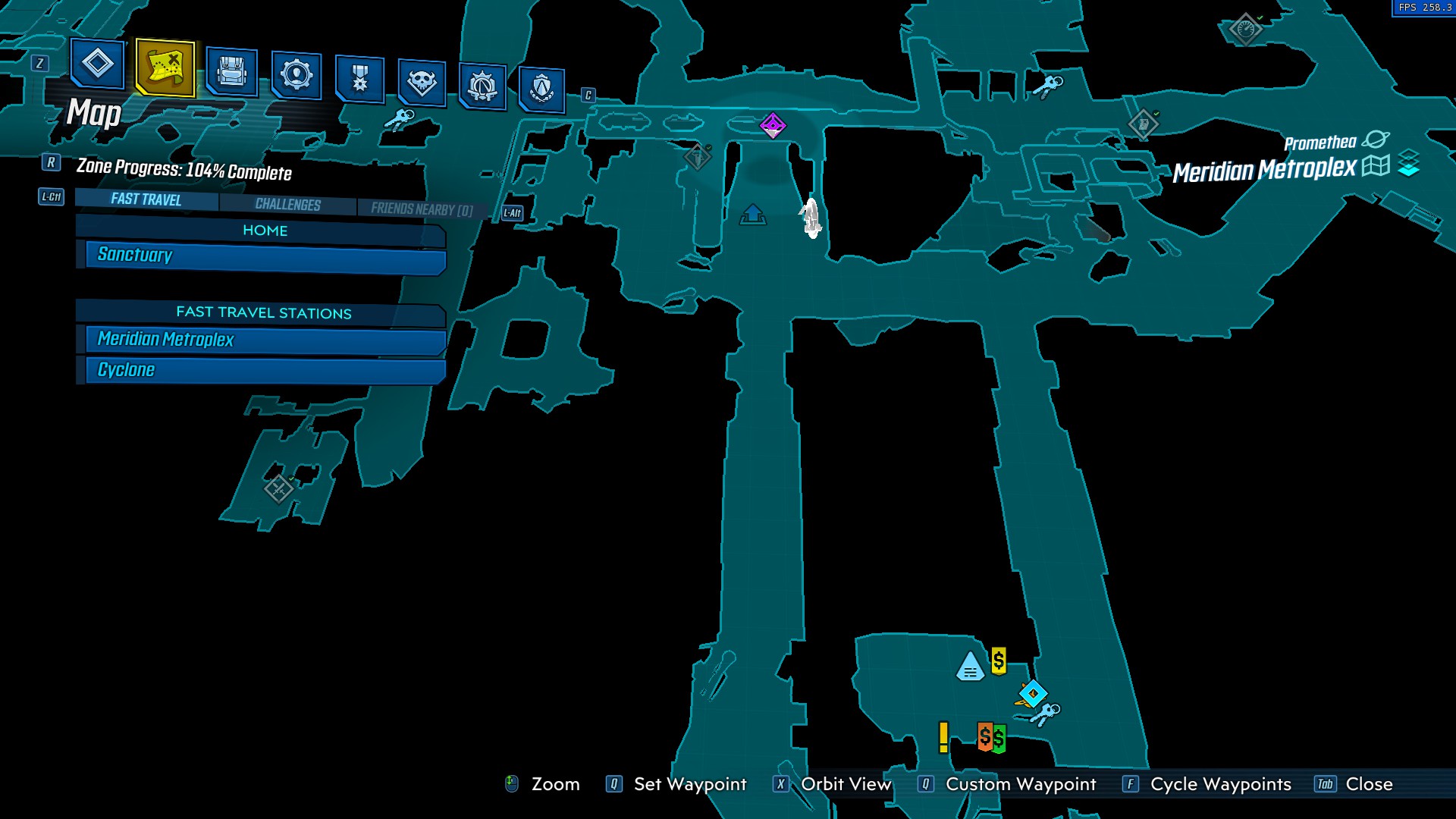Click the cyan diamond Catch-A-Ride marker
This screenshot has height=819, width=1456.
(1032, 693)
